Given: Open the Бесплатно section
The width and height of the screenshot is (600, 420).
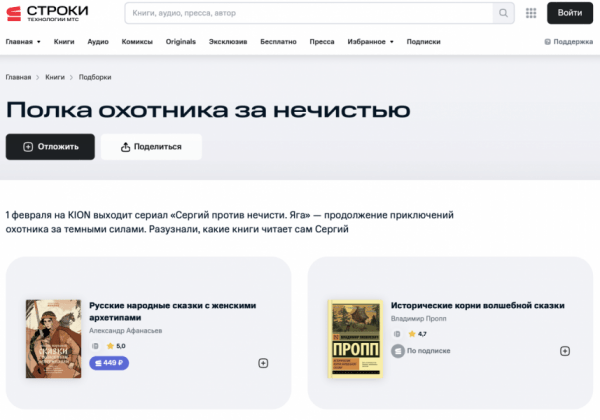Looking at the screenshot, I should pos(278,42).
